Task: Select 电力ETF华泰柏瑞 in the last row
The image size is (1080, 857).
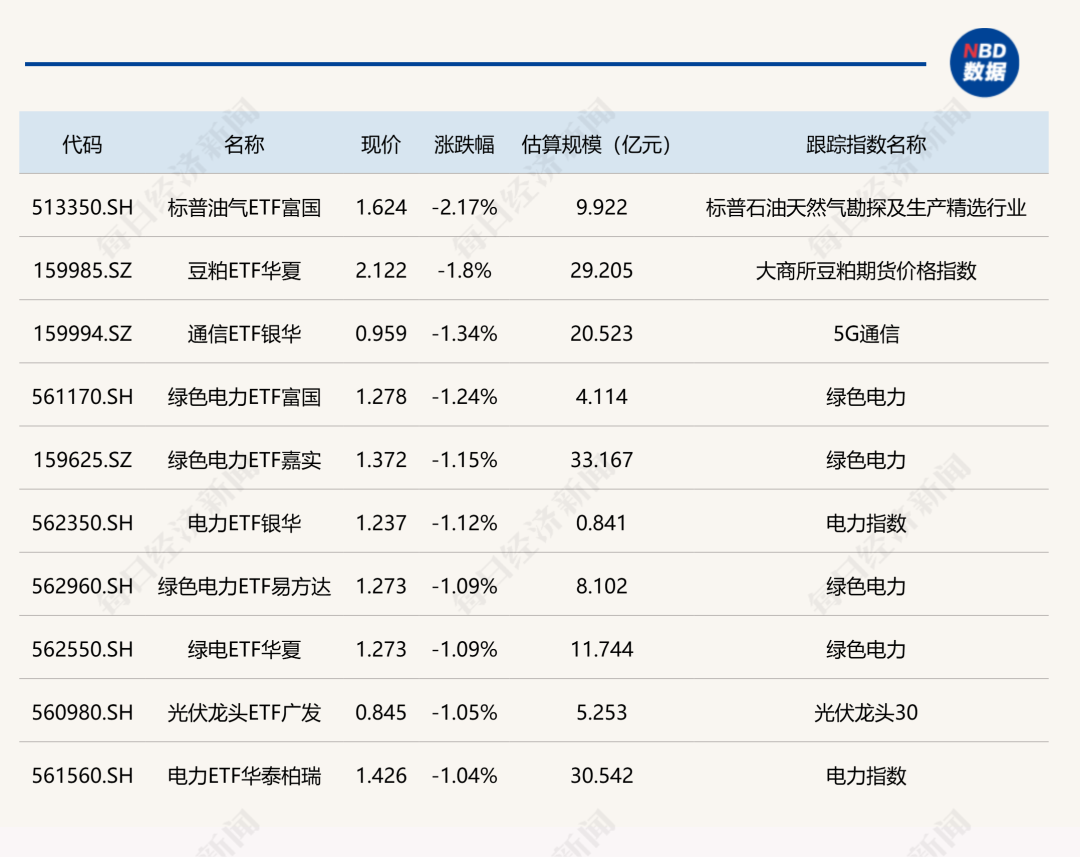Action: (244, 775)
